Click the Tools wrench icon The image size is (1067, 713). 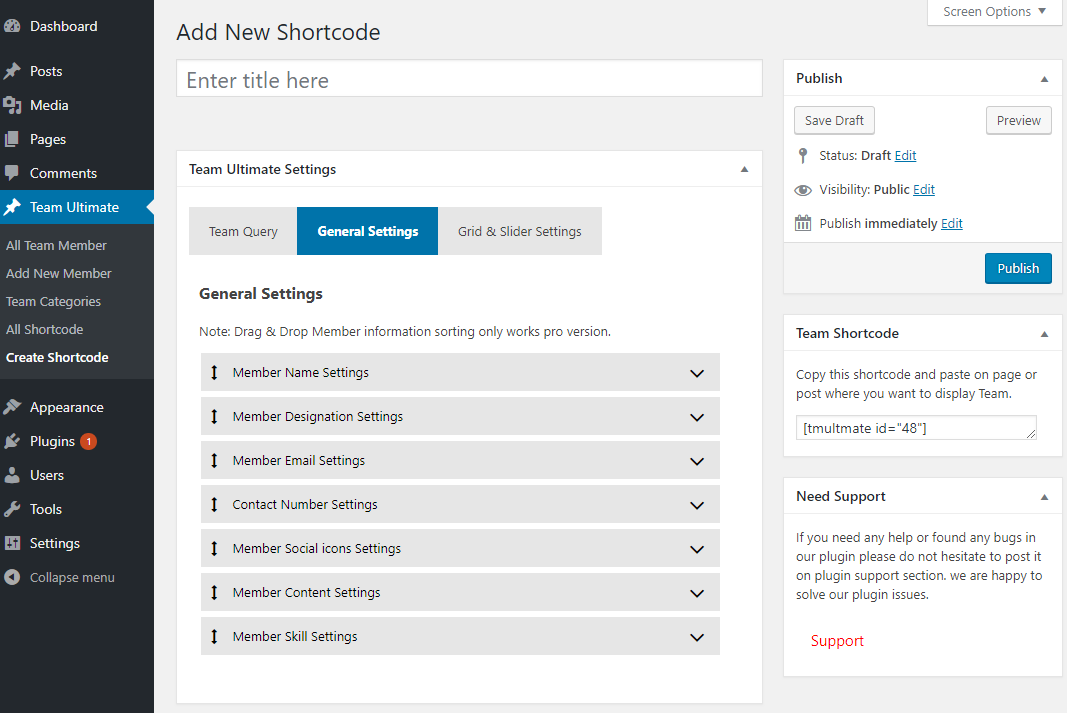12,509
